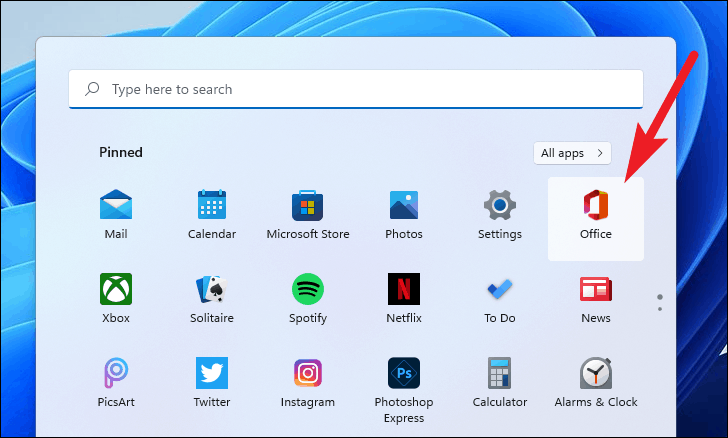Click the Start menu search field

click(356, 89)
